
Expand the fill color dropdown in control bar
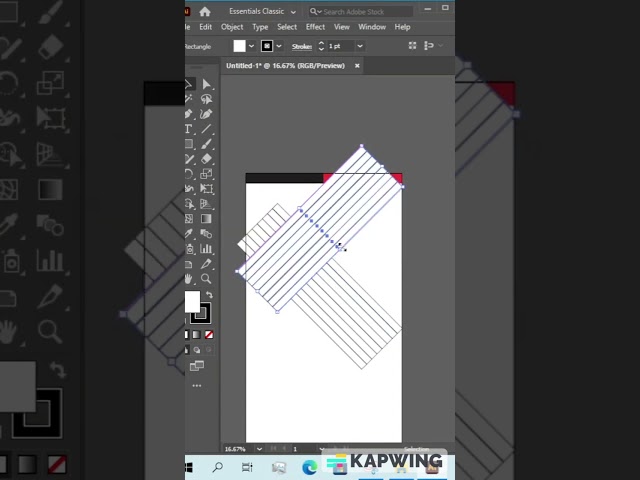[x=251, y=46]
